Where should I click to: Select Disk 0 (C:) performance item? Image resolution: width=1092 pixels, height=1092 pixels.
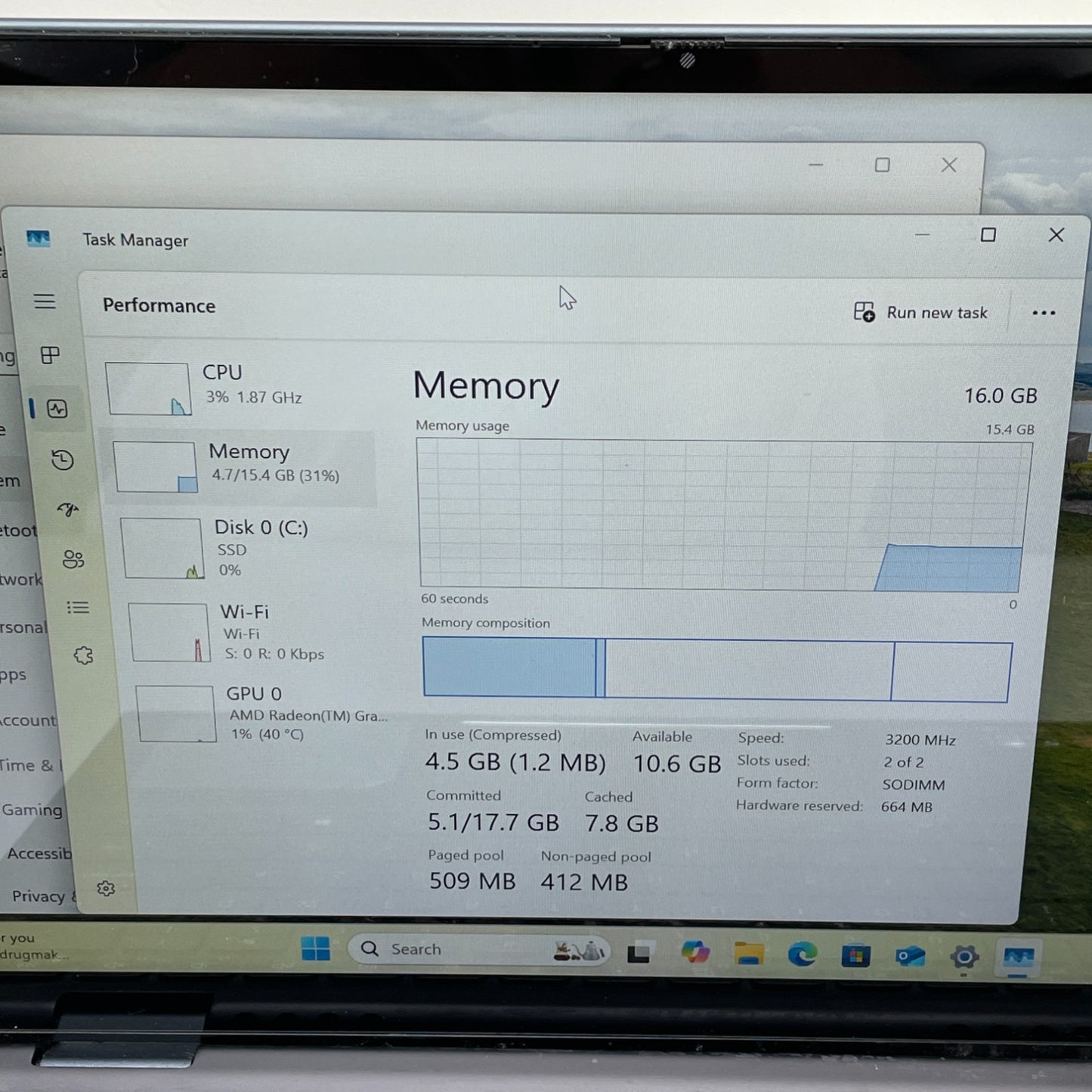[x=249, y=547]
